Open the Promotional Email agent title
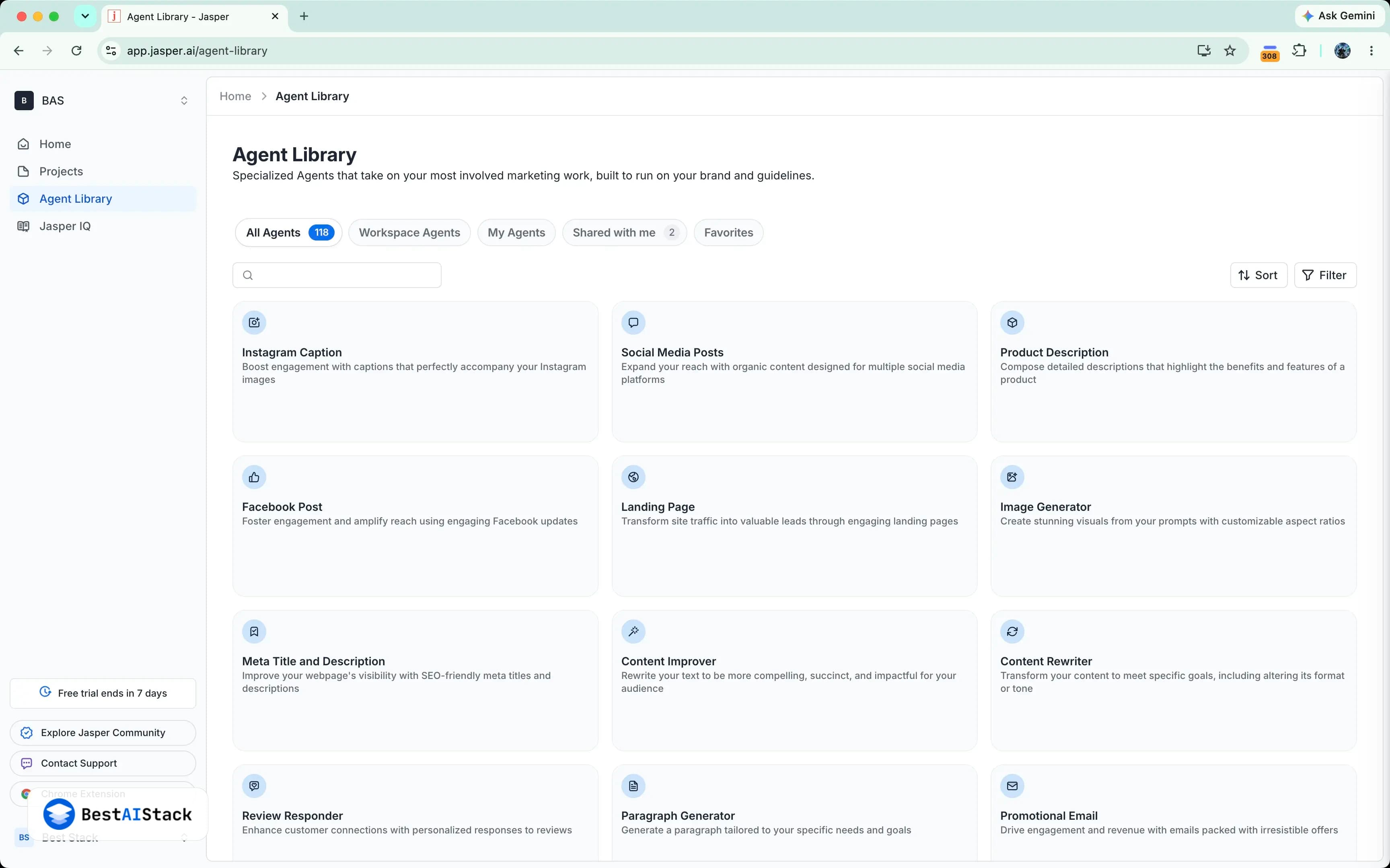 coord(1049,816)
